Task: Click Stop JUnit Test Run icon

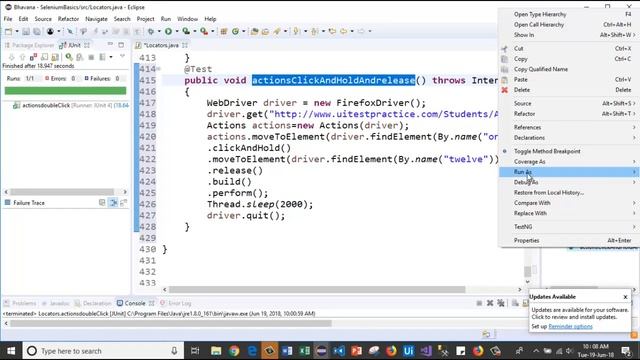Action: pyautogui.click(x=91, y=57)
